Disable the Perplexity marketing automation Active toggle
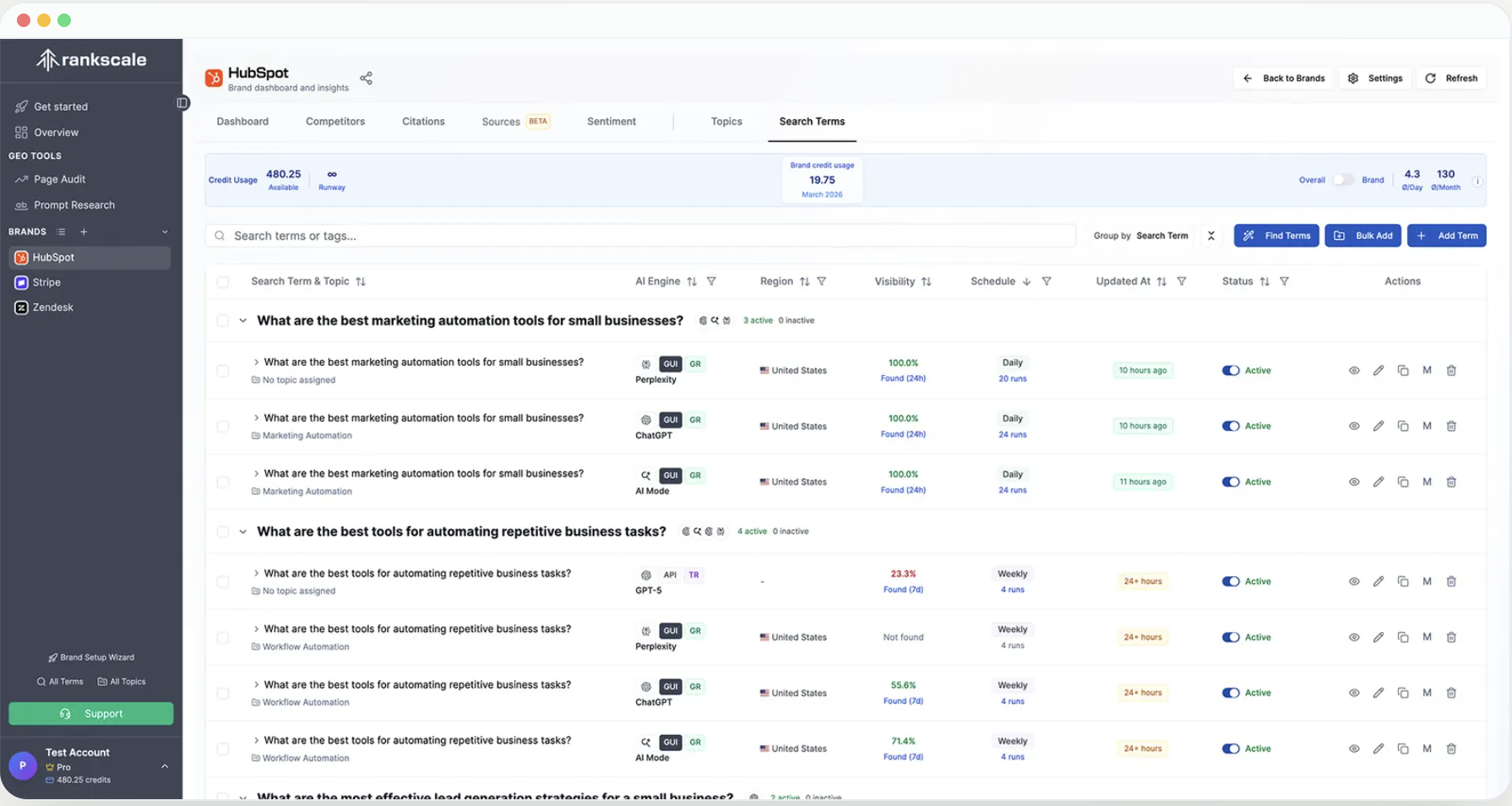 tap(1231, 371)
